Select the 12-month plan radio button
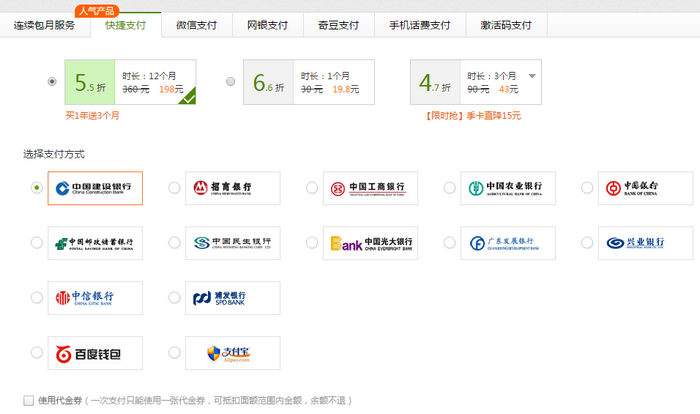Screen dimensions: 700x414 pos(52,82)
